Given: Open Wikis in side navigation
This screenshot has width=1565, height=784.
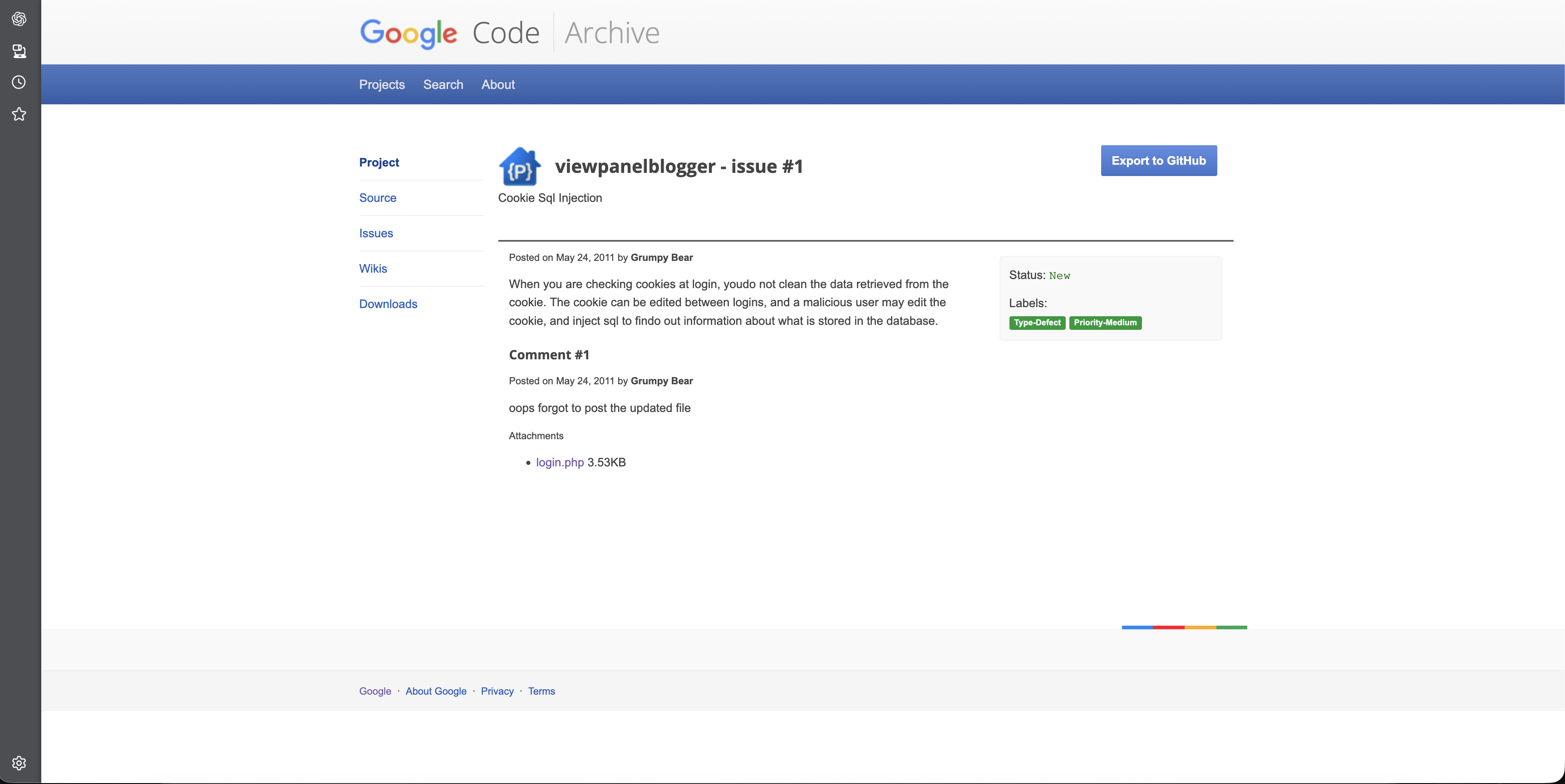Looking at the screenshot, I should 373,268.
